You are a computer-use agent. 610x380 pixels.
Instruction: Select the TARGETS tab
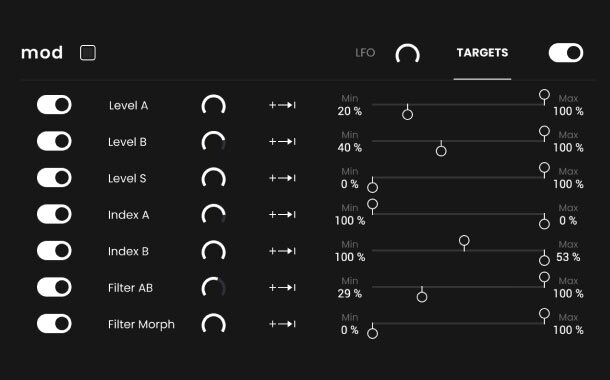(x=482, y=53)
